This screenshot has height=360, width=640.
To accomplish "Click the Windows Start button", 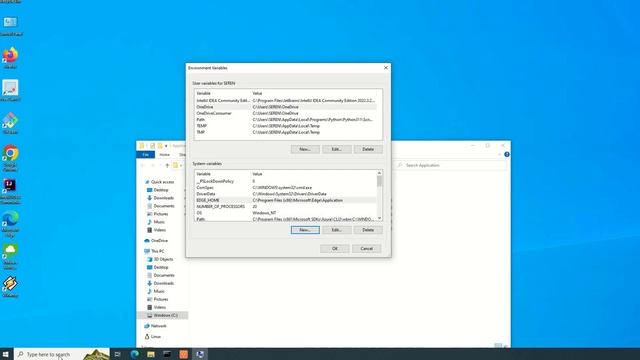I will click(x=6, y=354).
